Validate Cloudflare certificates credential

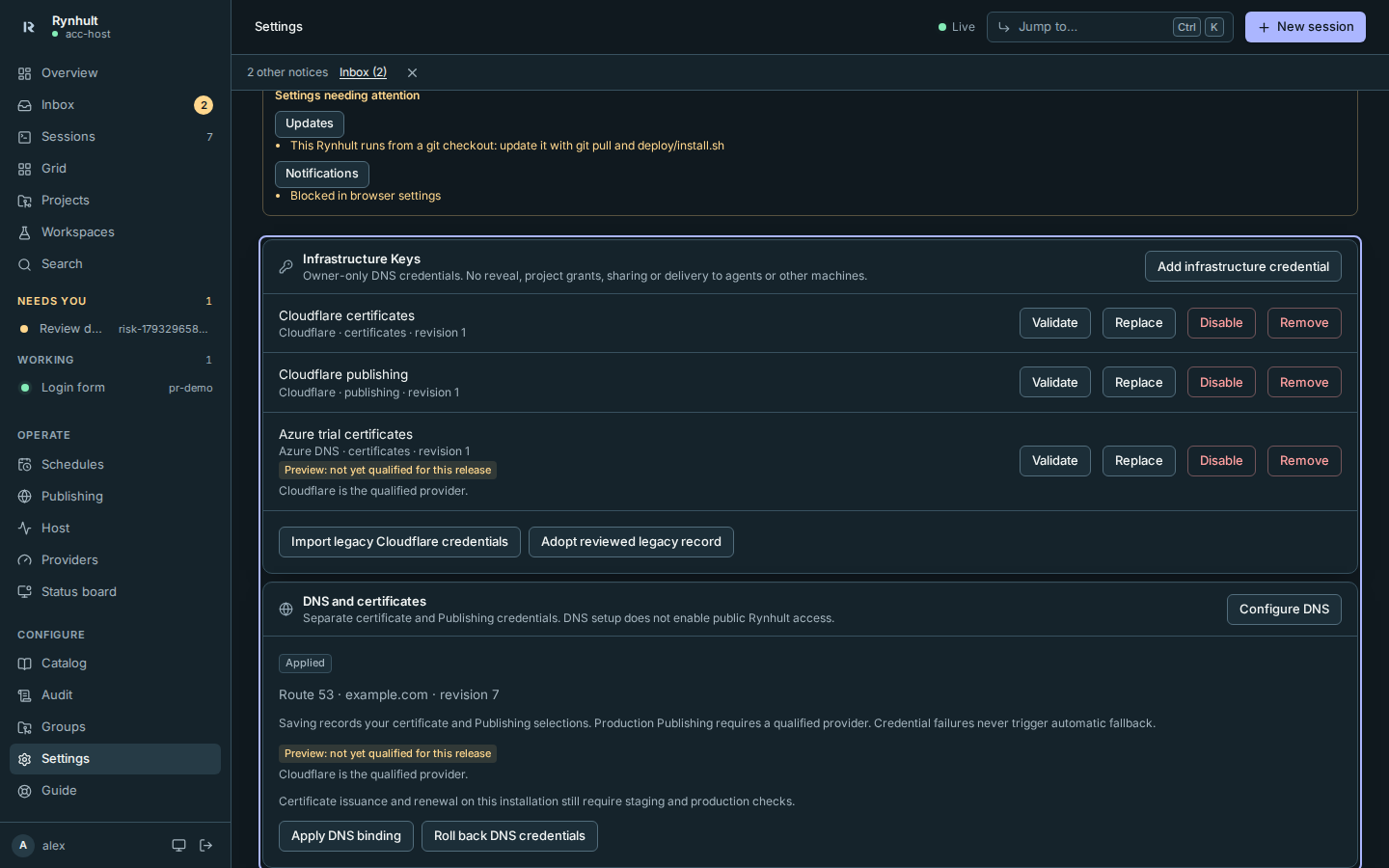pos(1055,323)
